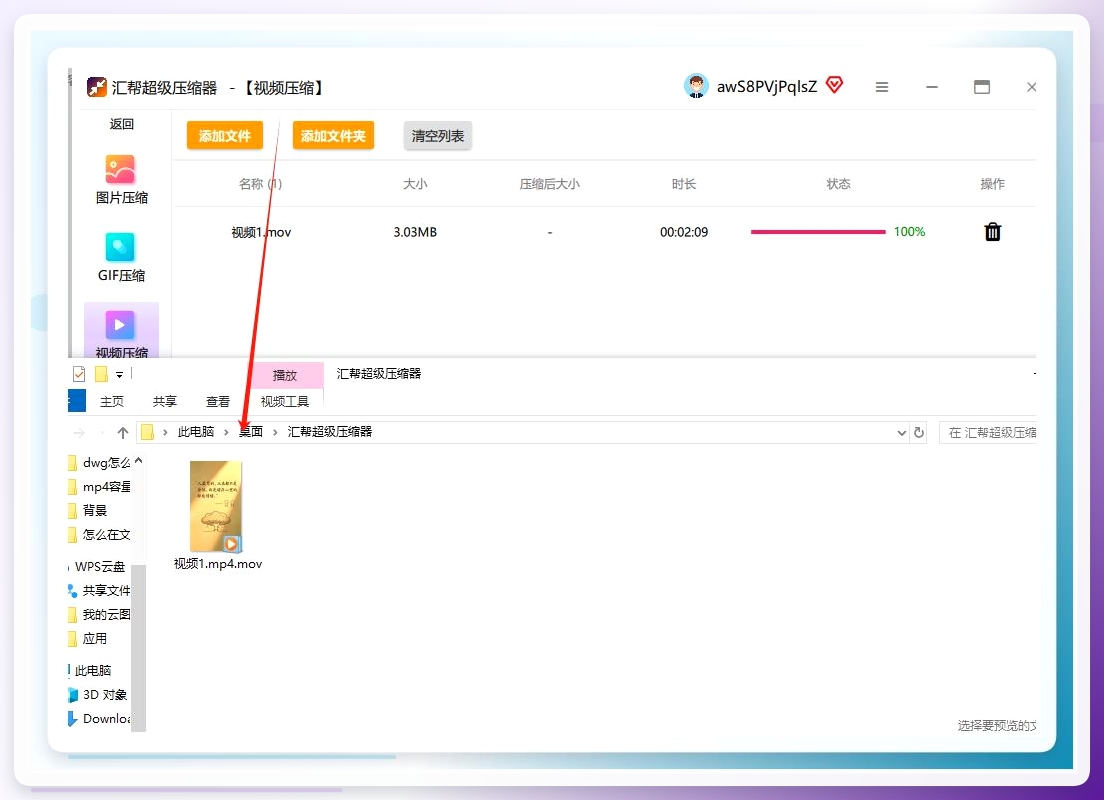
Task: Click the 时长 column header
Action: tap(684, 184)
